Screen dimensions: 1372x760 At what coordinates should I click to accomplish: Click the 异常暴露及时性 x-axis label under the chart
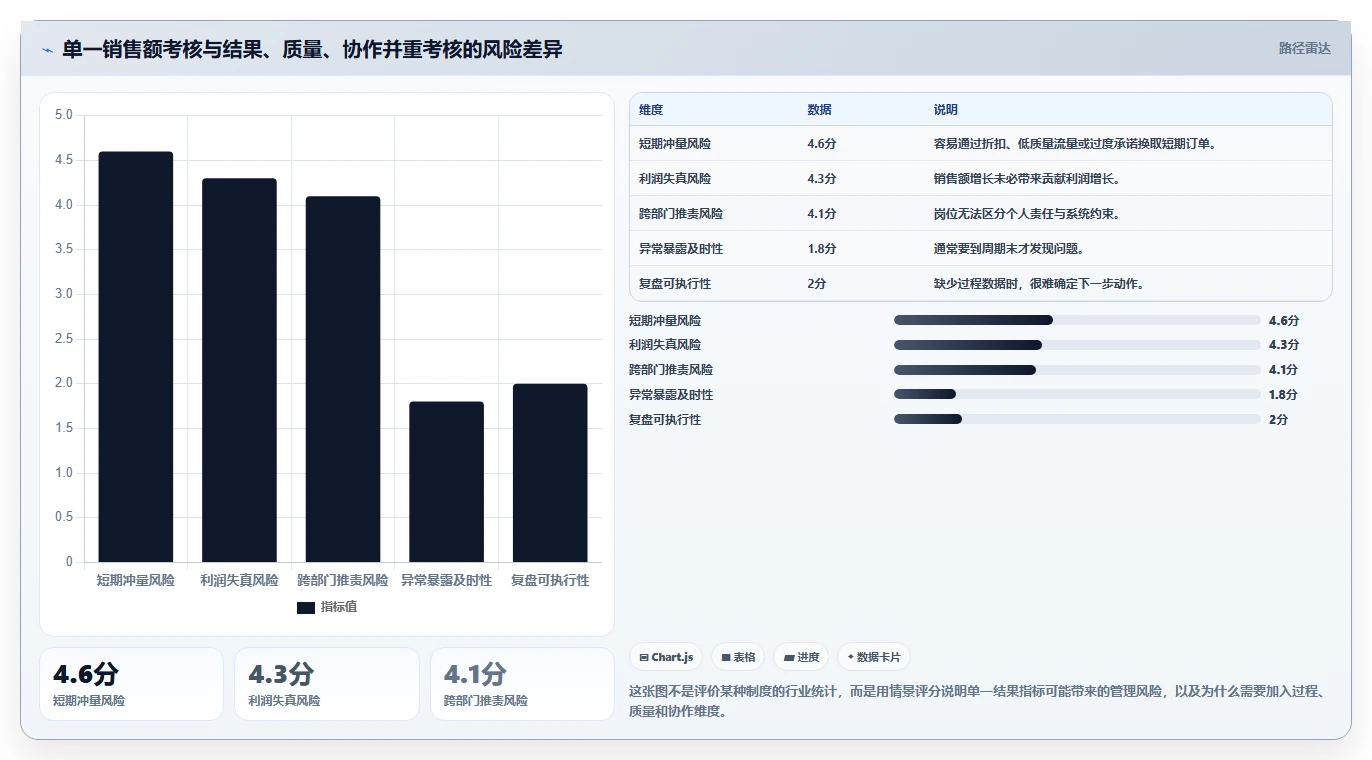[x=446, y=580]
